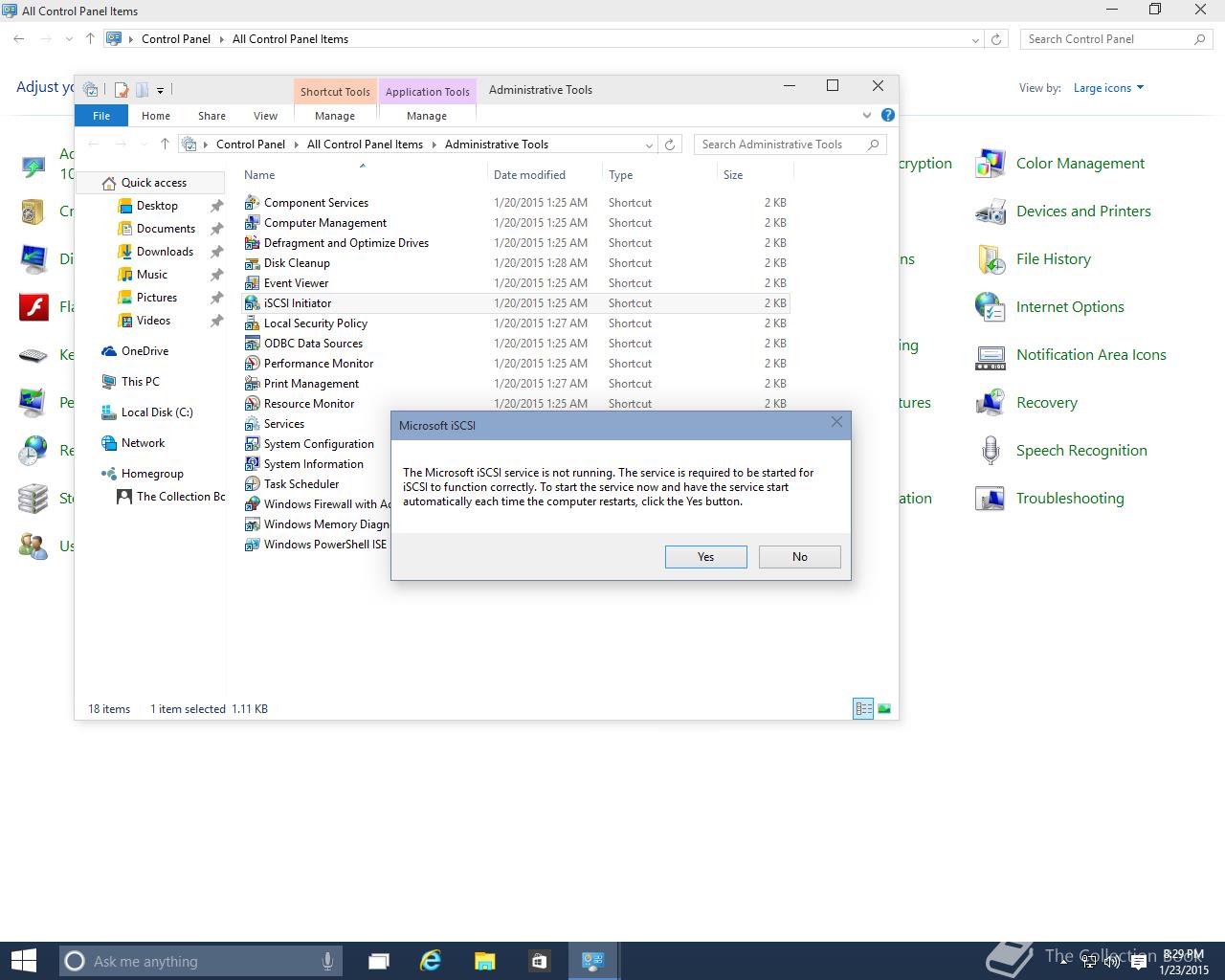Screen dimensions: 1225x980
Task: Open Recovery icon in Control Panel
Action: [x=991, y=403]
